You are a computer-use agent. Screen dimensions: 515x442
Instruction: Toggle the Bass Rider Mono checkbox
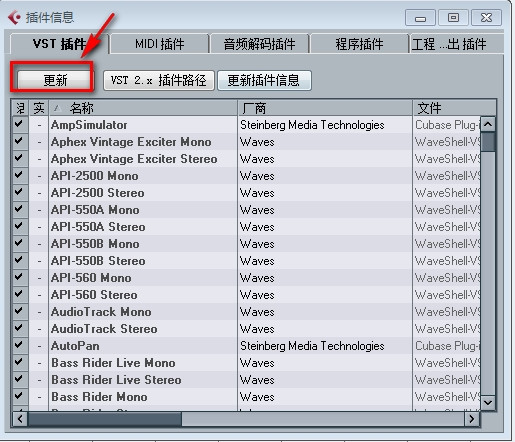(19, 396)
